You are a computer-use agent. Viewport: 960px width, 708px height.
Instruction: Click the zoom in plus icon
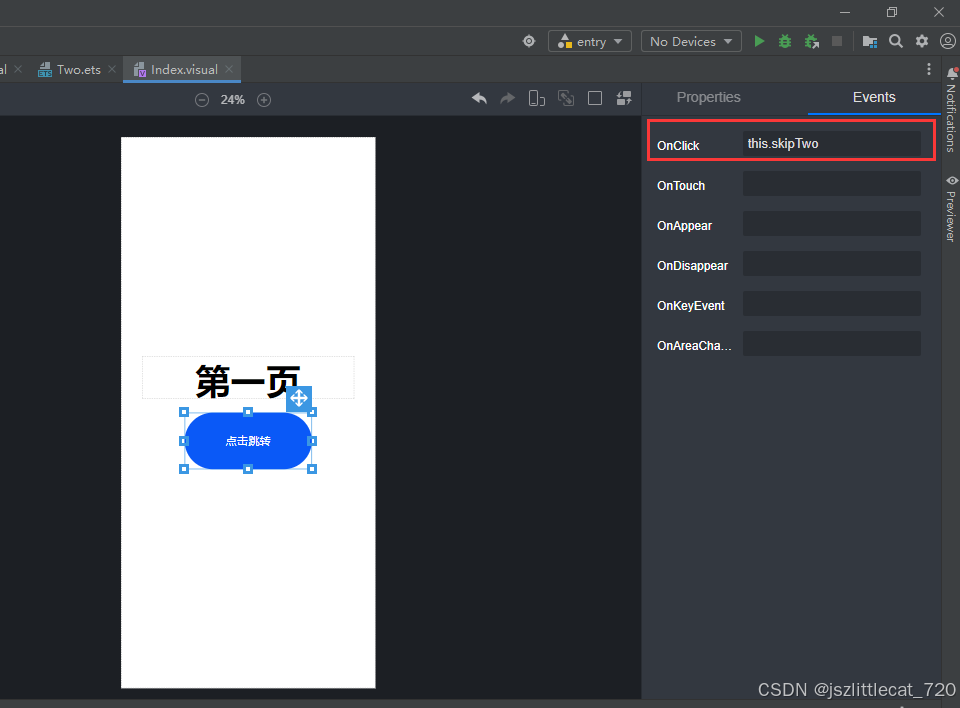[264, 100]
